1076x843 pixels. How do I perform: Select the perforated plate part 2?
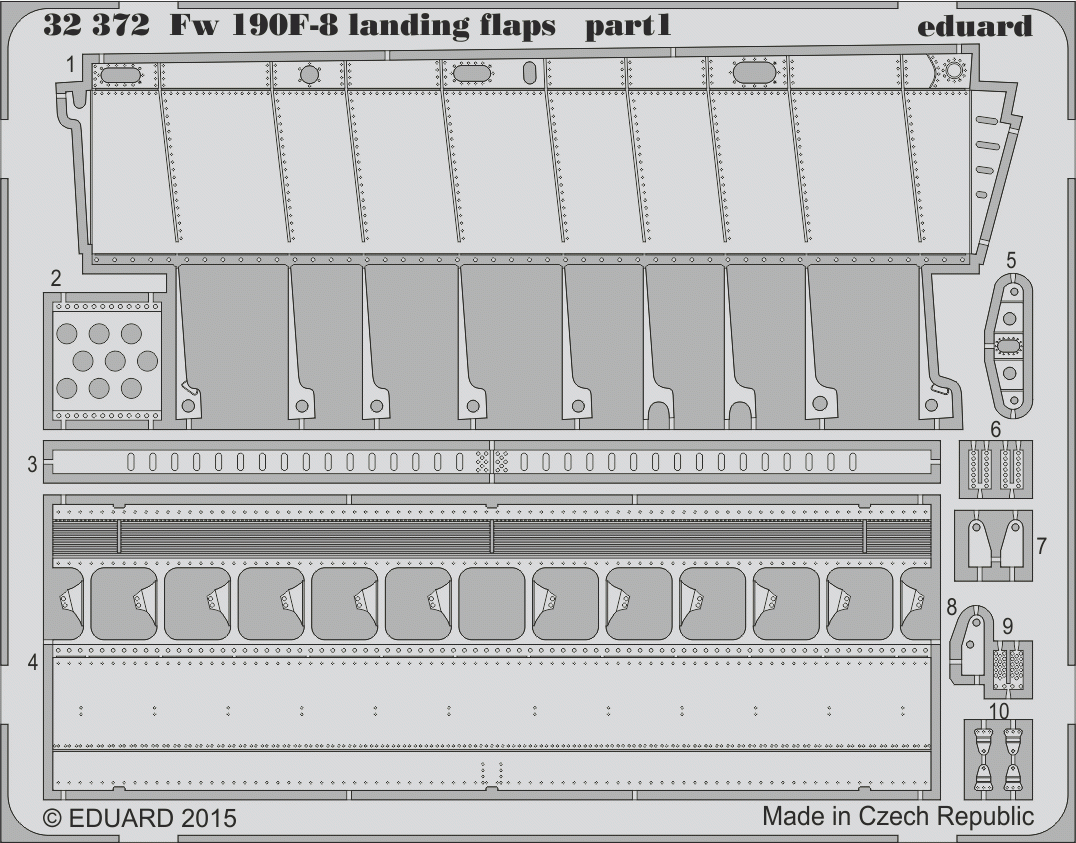tap(108, 360)
